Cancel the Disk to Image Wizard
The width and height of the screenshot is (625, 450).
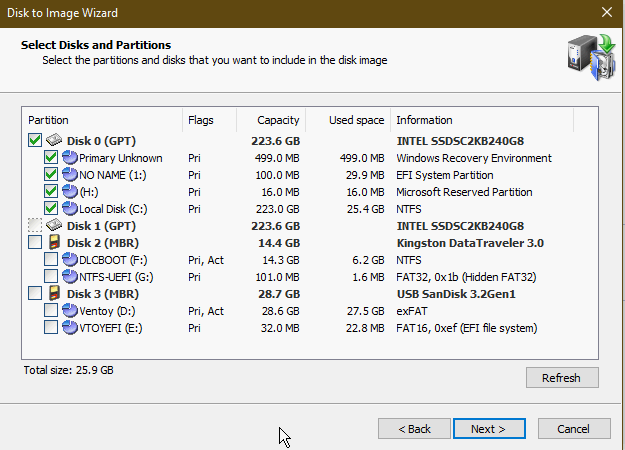coord(573,429)
